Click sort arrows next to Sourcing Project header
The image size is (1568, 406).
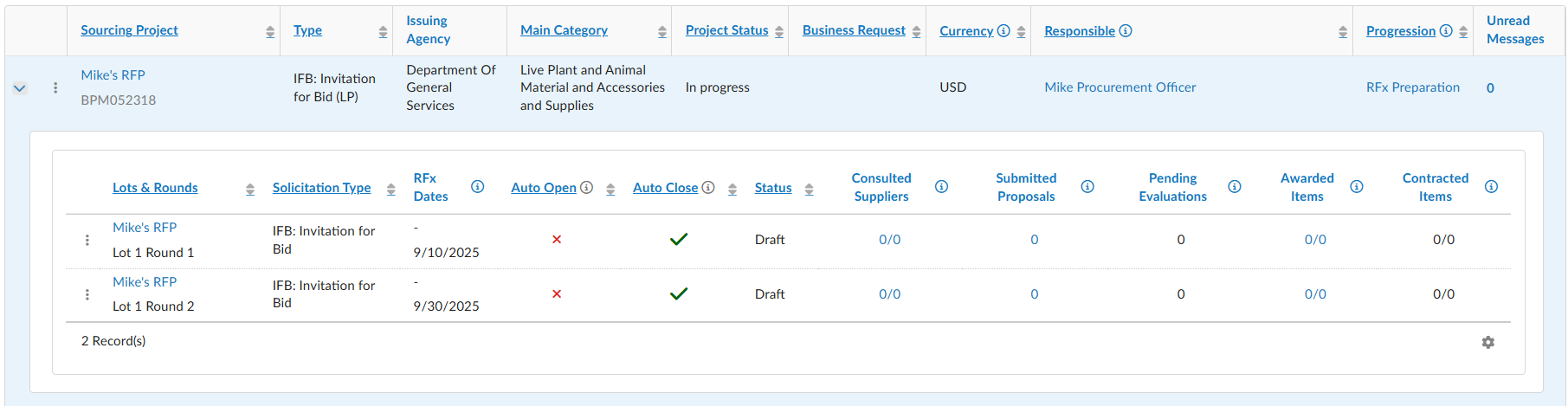[x=270, y=32]
